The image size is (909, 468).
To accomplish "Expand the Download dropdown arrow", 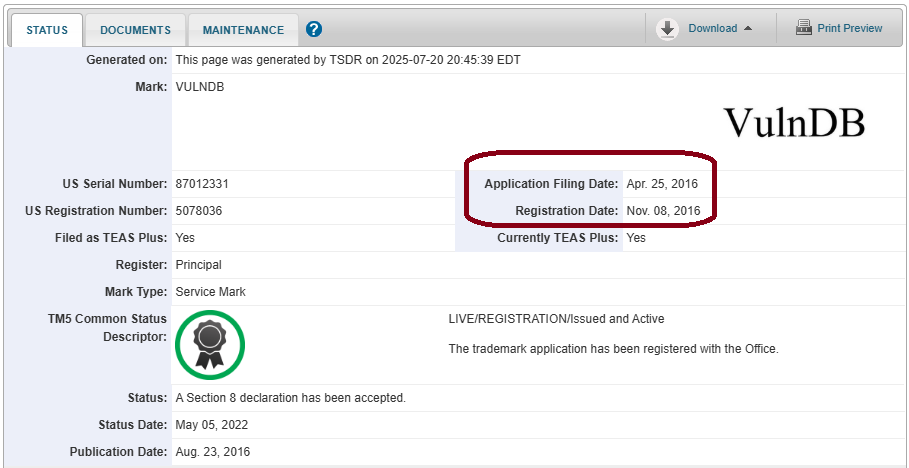I will 748,29.
